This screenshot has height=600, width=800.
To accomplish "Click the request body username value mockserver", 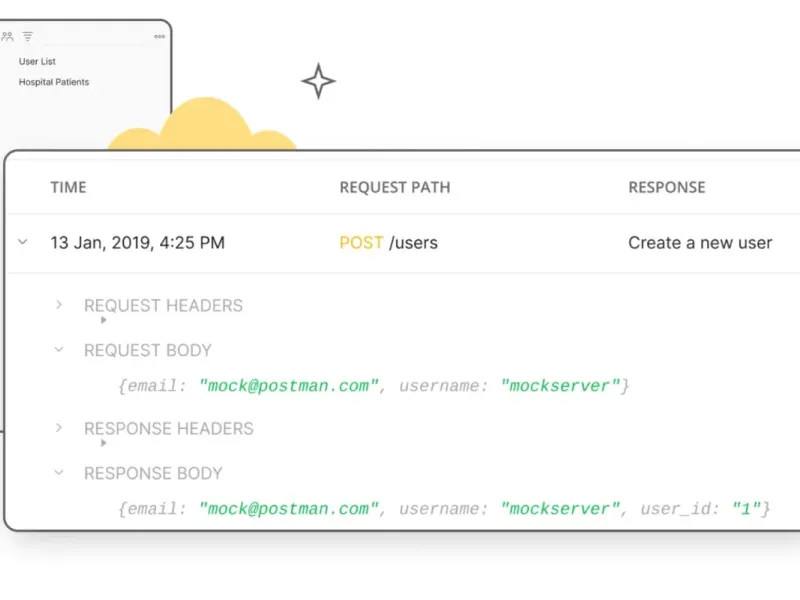I will (560, 386).
